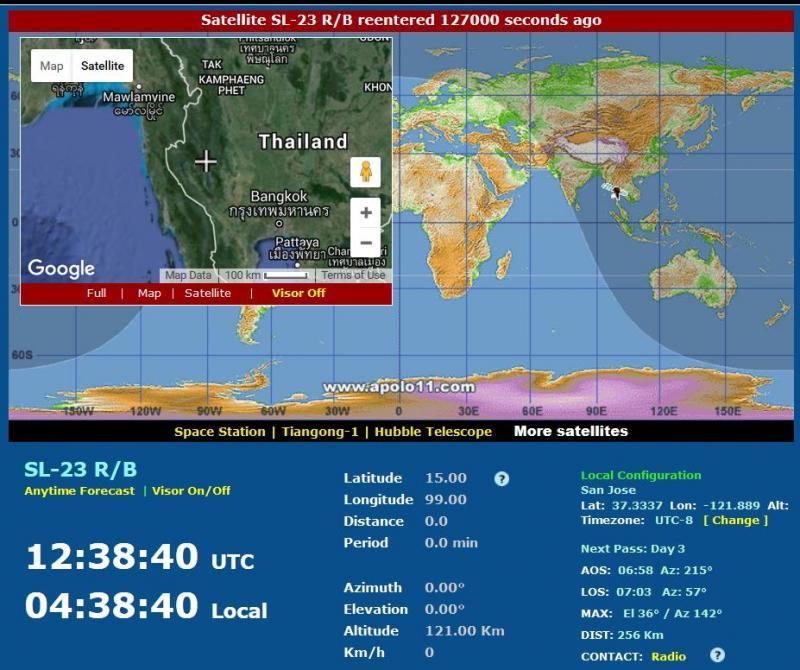Image resolution: width=800 pixels, height=670 pixels.
Task: Click More satellites
Action: (x=571, y=431)
